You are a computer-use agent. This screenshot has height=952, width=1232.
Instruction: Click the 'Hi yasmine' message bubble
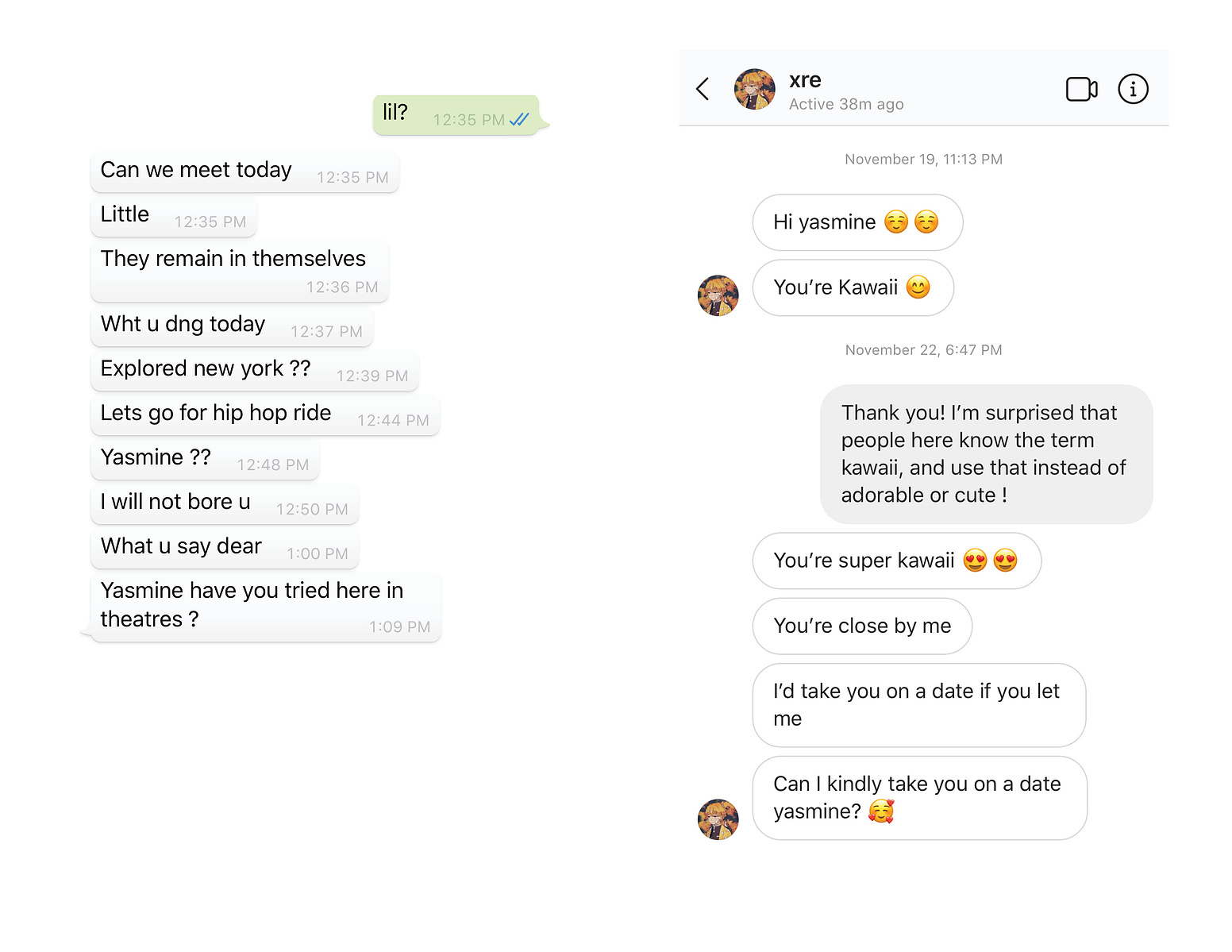click(x=857, y=222)
